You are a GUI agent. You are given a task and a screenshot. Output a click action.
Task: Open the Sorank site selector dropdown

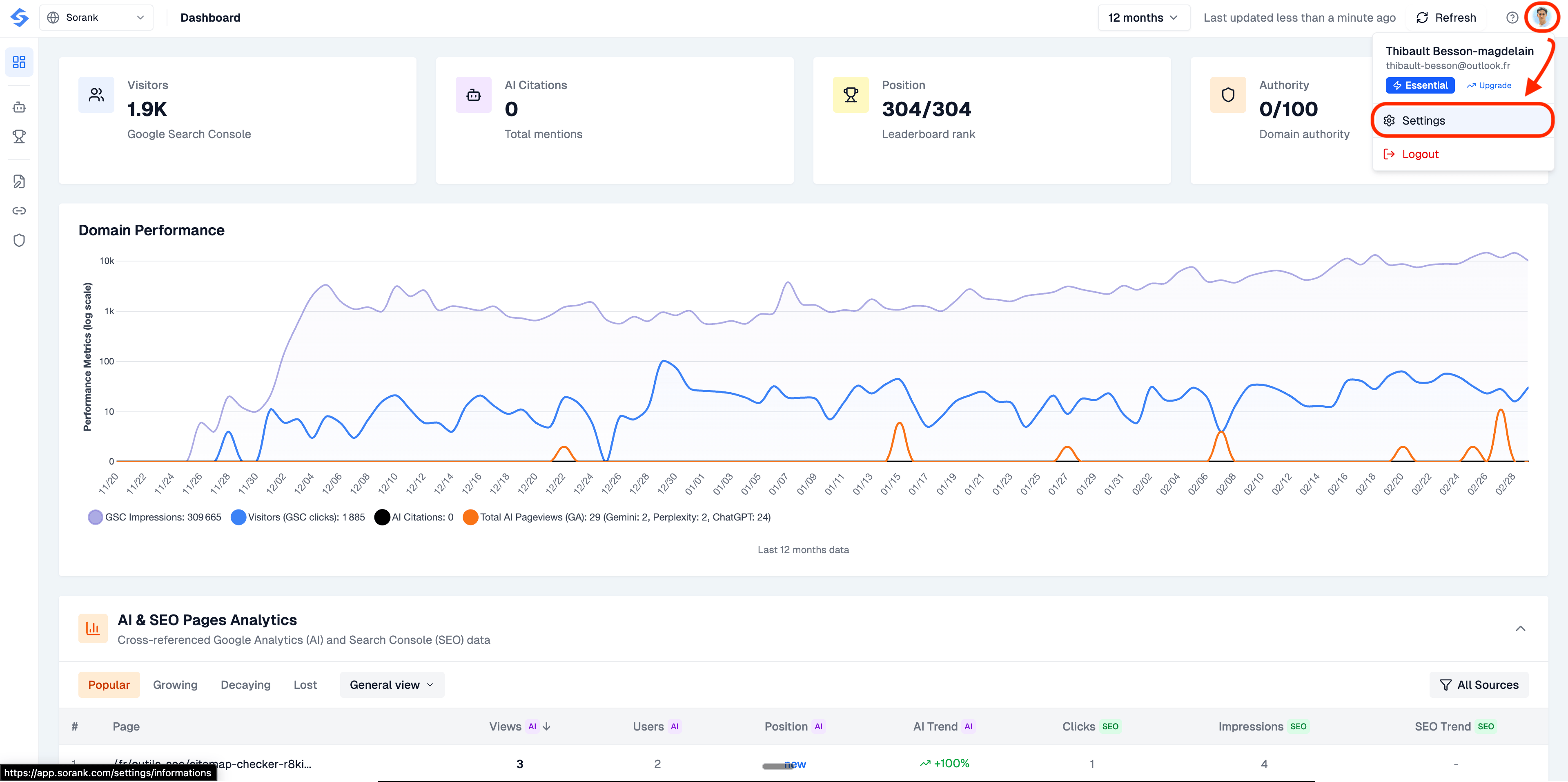point(96,18)
